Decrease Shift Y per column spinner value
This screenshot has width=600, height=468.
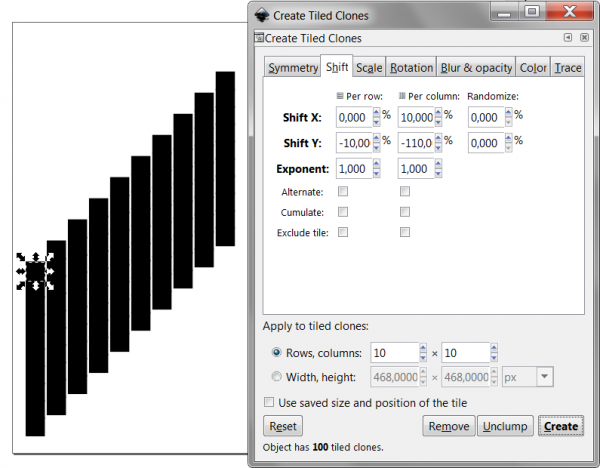[x=439, y=147]
